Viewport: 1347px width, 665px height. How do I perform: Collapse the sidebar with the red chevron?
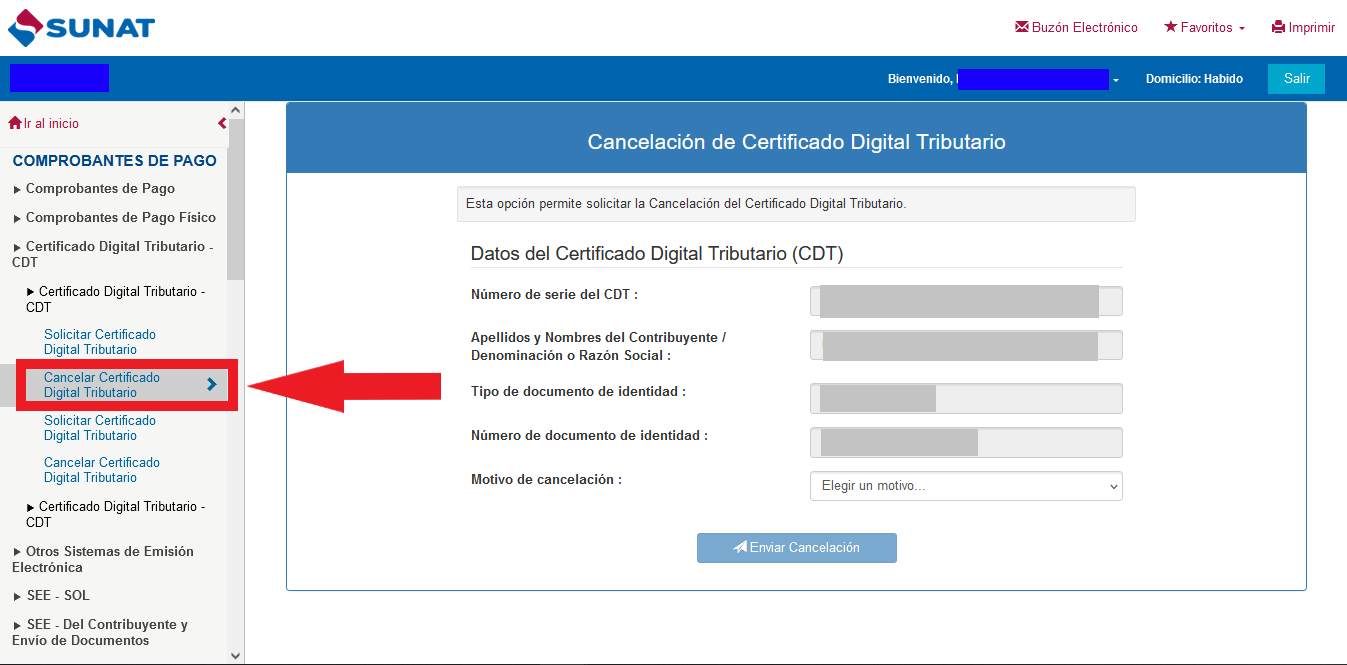coord(222,123)
